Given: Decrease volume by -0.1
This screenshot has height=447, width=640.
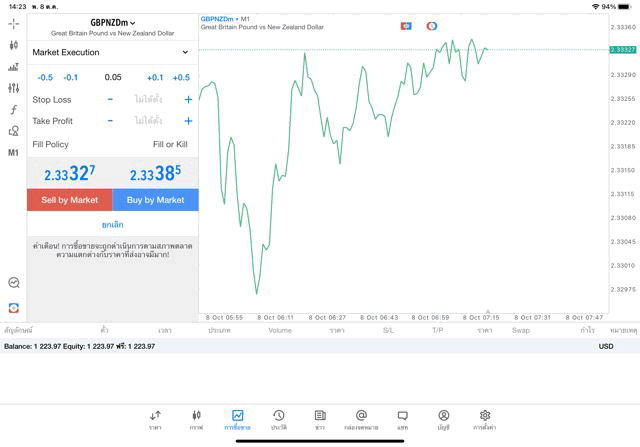Looking at the screenshot, I should [x=71, y=77].
